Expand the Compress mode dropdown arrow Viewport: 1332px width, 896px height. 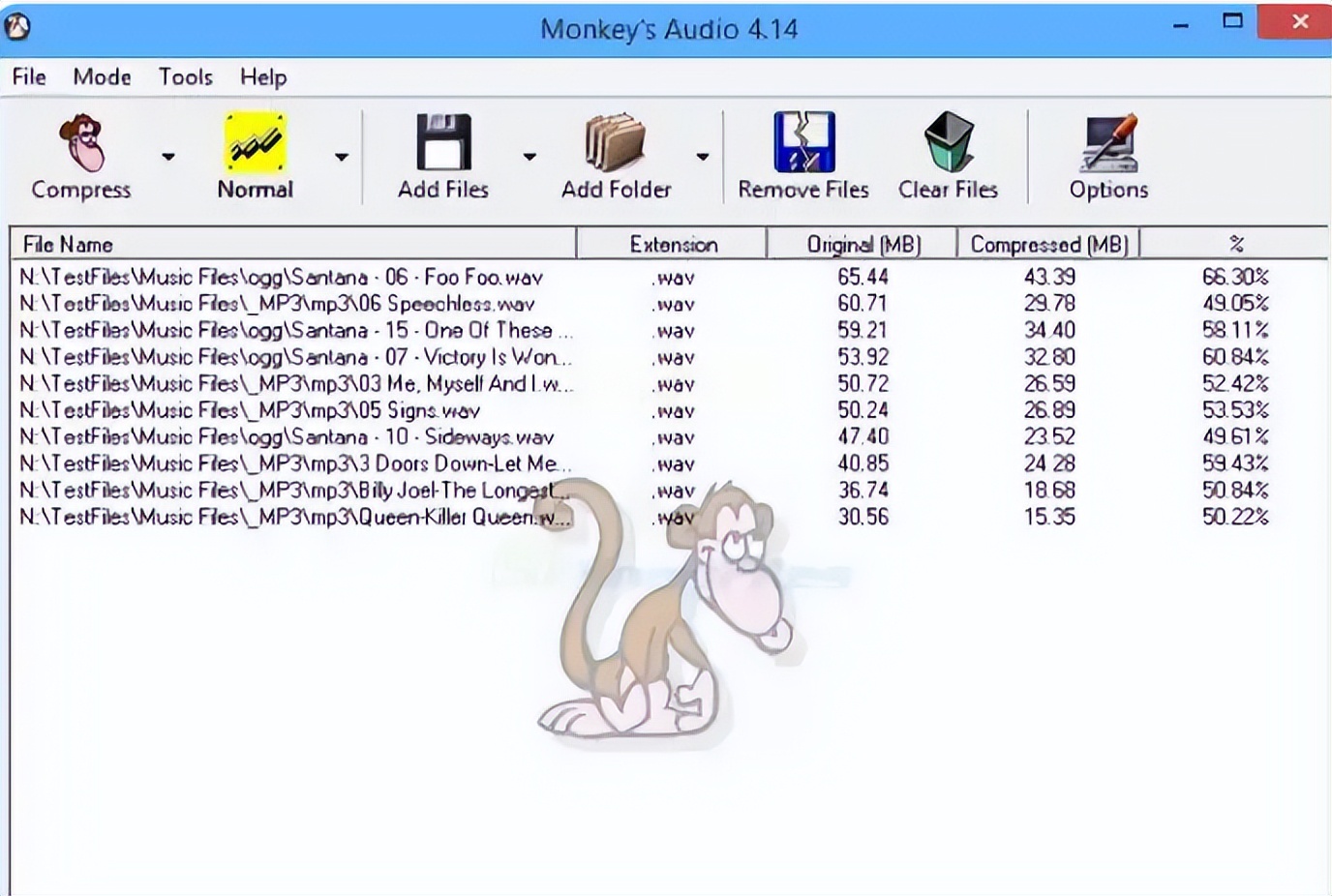168,157
